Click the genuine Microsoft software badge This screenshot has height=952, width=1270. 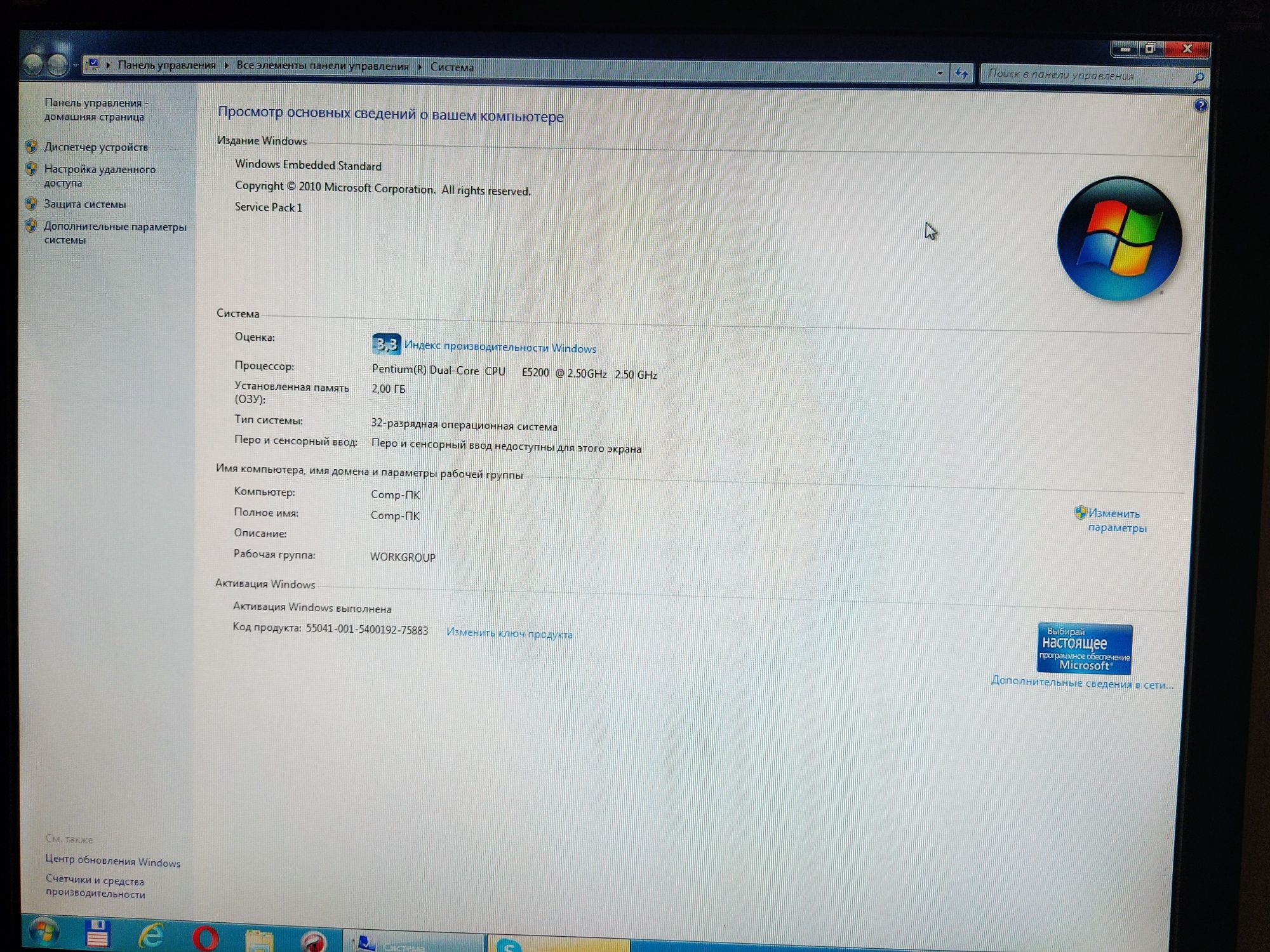[1085, 649]
